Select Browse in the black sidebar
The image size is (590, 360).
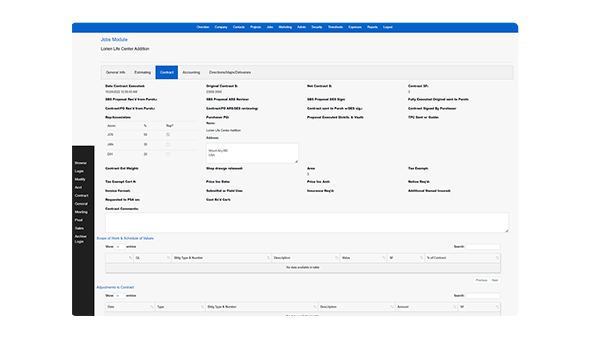coord(81,163)
